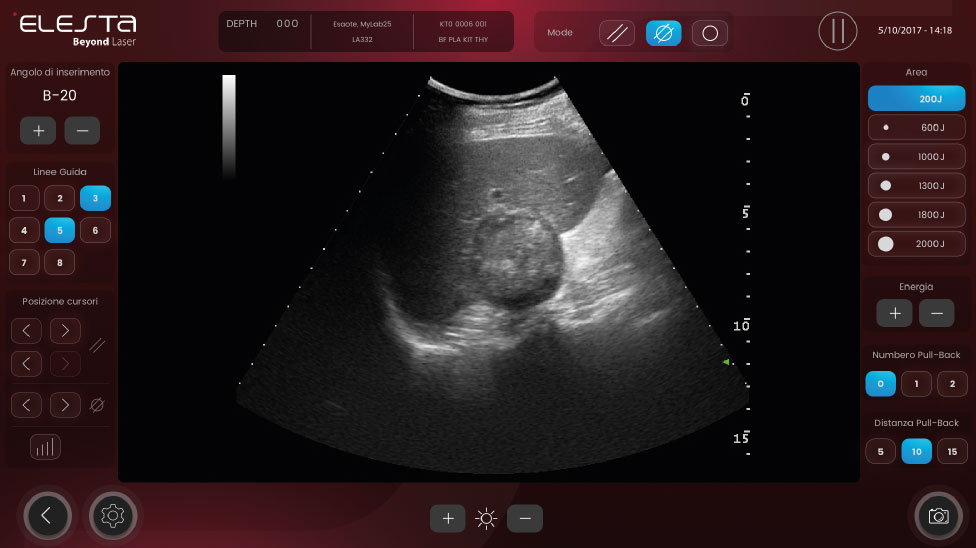The image size is (976, 548).
Task: Decrease the image brightness with minus
Action: click(525, 518)
